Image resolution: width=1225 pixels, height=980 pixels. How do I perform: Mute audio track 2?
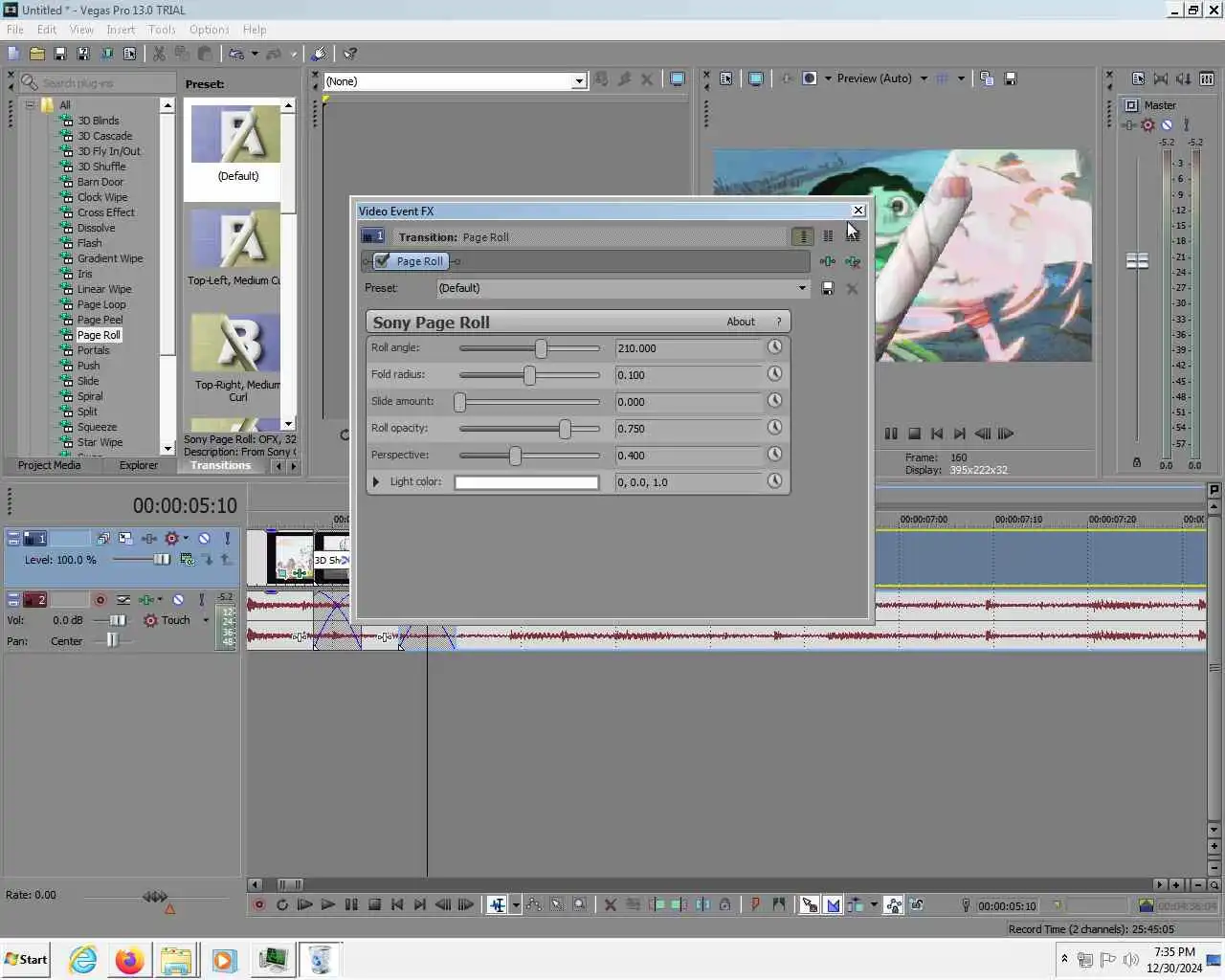(x=178, y=600)
